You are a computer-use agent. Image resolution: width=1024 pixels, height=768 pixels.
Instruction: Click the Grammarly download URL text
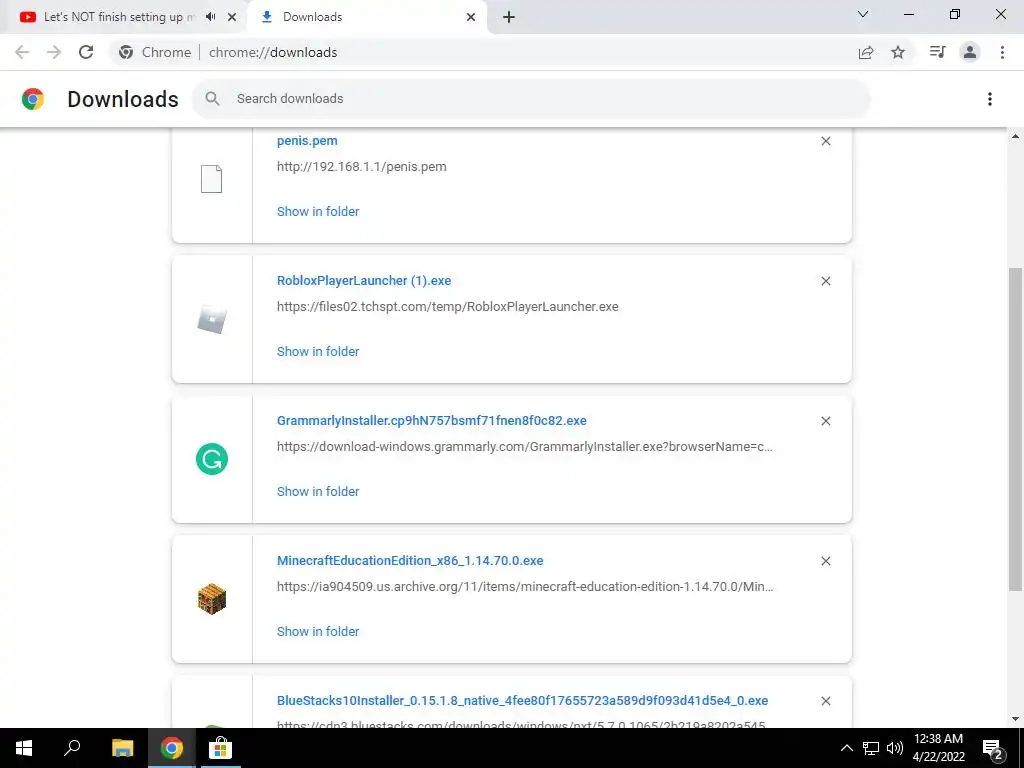524,447
